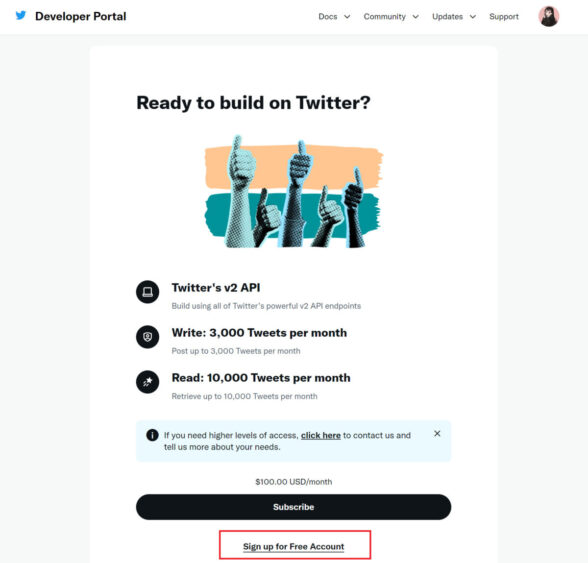This screenshot has width=588, height=563.
Task: Click the laptop icon beside Twitter's v2 API
Action: coord(147,291)
